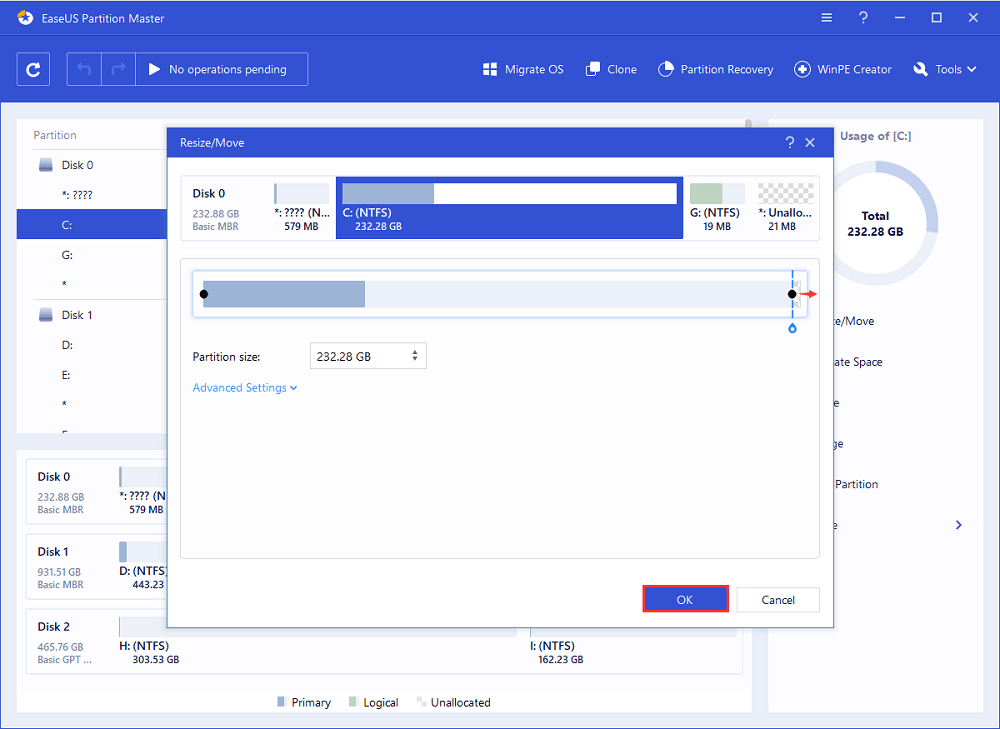This screenshot has height=729, width=1000.
Task: Select G: (NTFS) 19 MB partition in dialog
Action: pyautogui.click(x=716, y=208)
